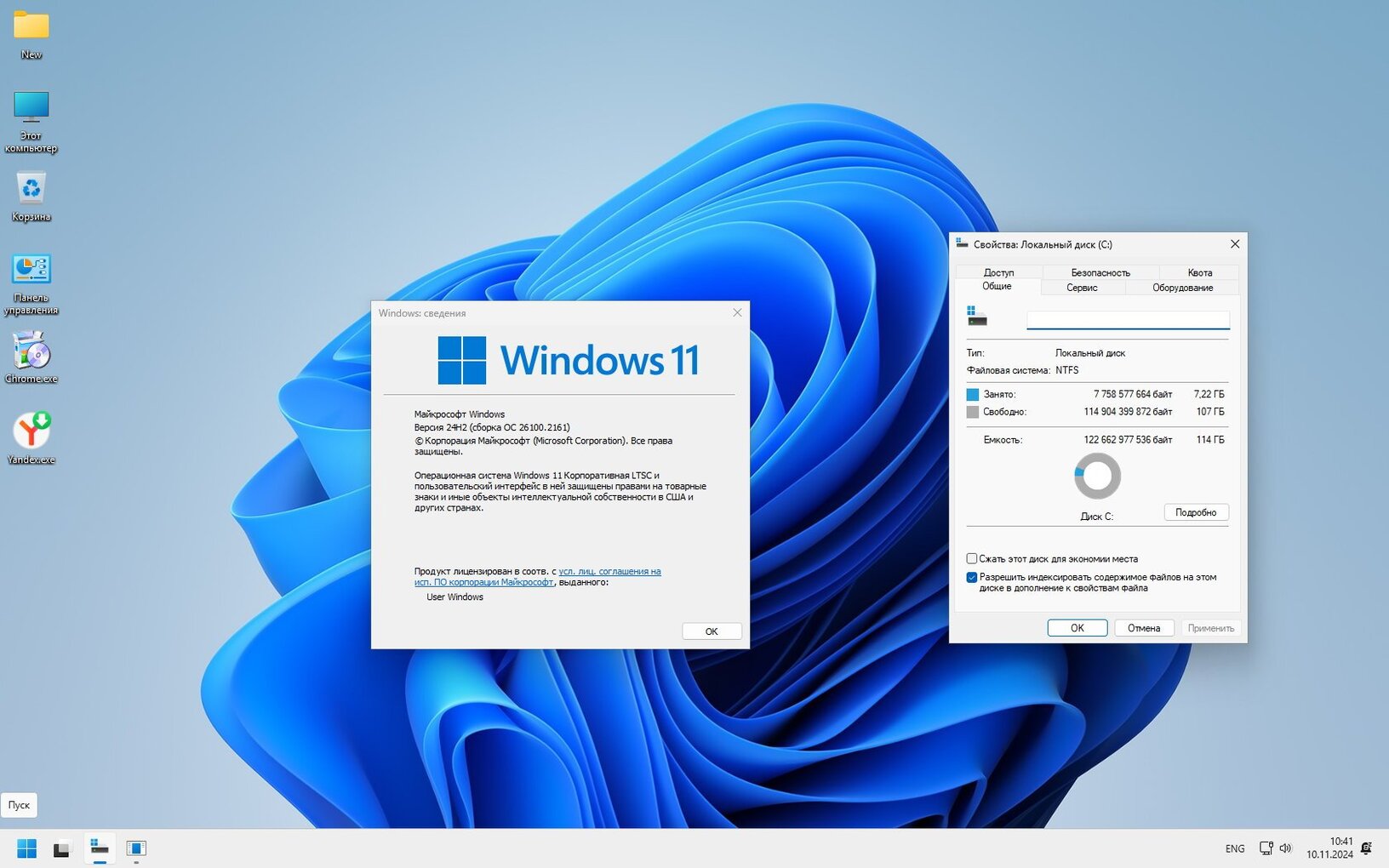Launch Chrome.exe desktop shortcut

31,357
